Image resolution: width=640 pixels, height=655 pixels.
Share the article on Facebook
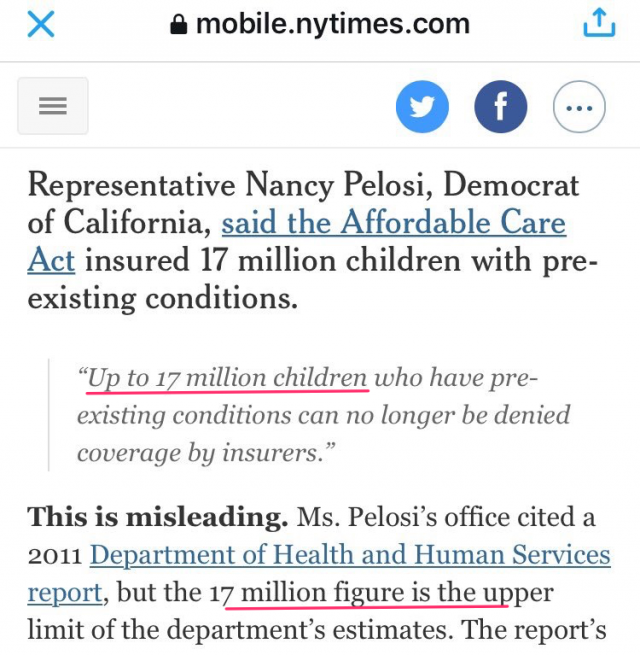(501, 106)
